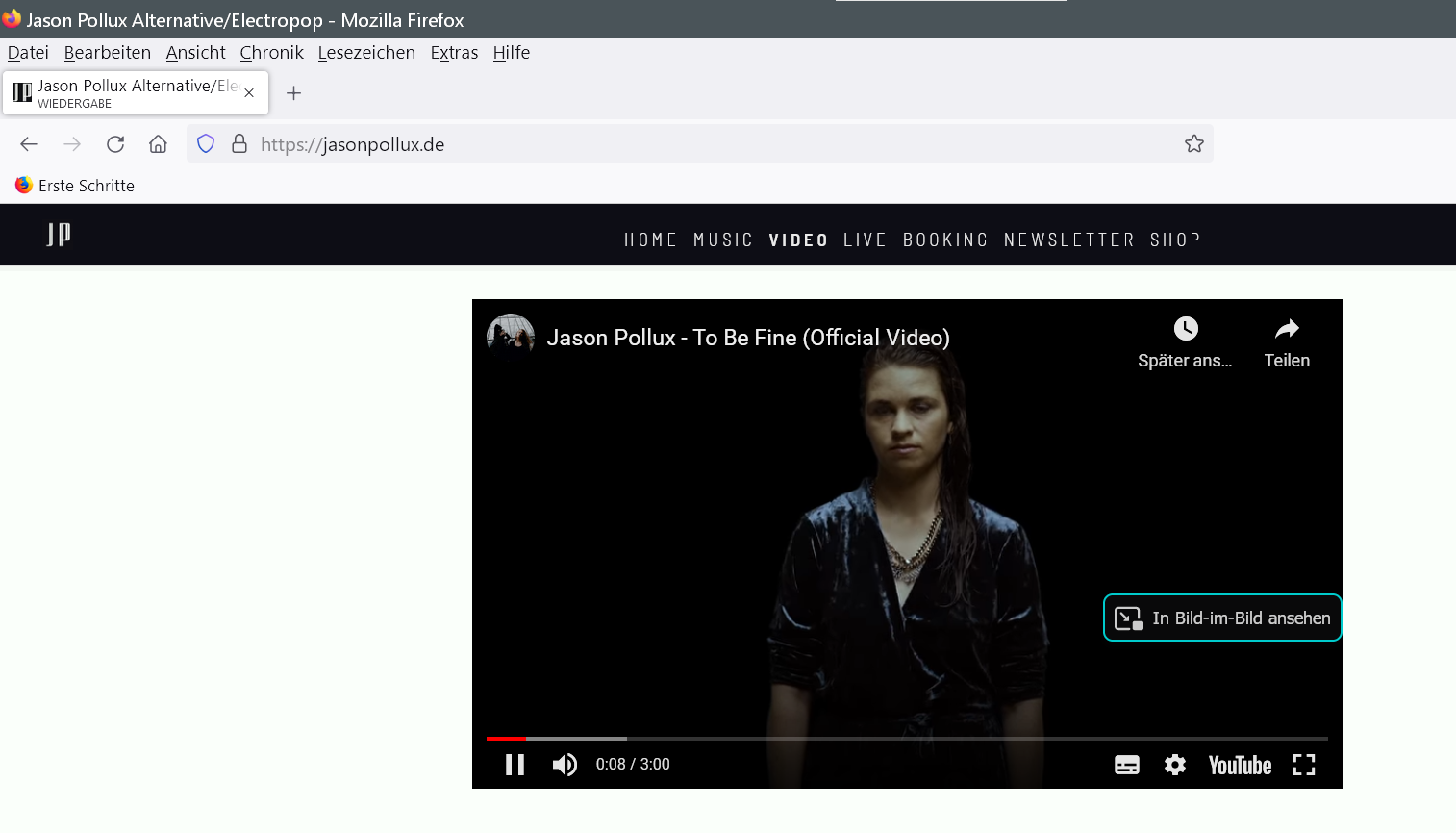The width and height of the screenshot is (1456, 833).
Task: Open the Extras menu
Action: coord(454,53)
